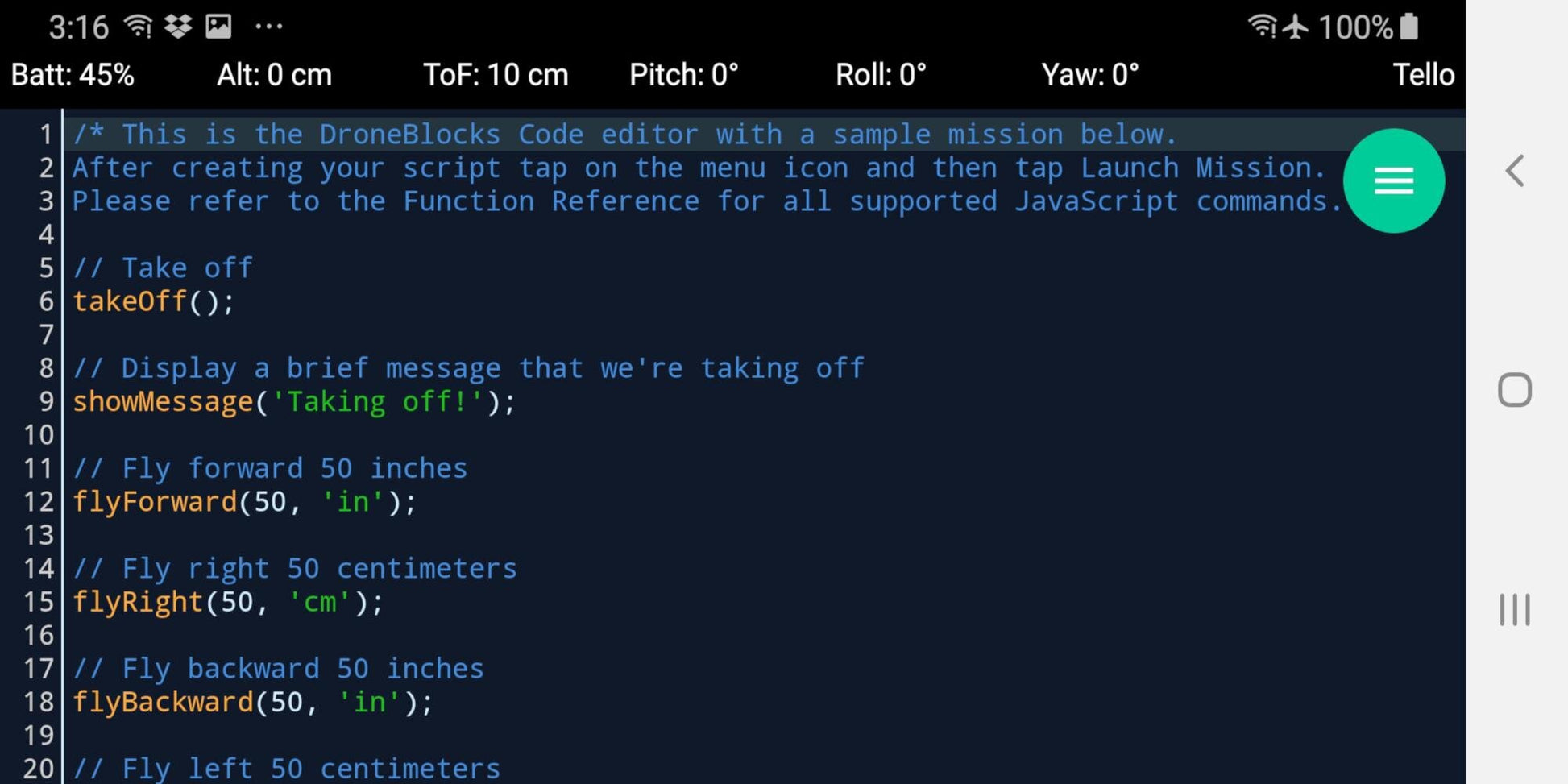This screenshot has height=784, width=1568.
Task: Open the green hamburger menu button
Action: (x=1393, y=180)
